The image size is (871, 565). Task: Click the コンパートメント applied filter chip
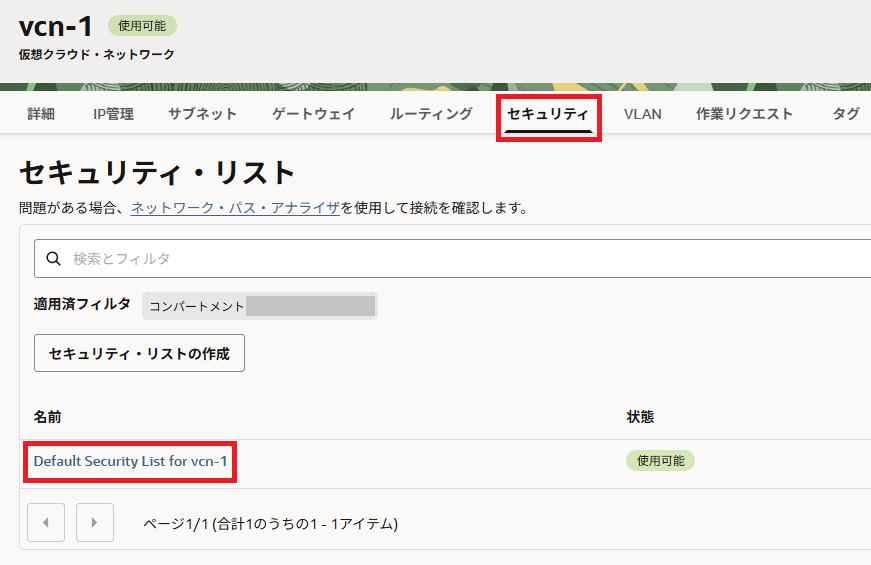pos(260,306)
